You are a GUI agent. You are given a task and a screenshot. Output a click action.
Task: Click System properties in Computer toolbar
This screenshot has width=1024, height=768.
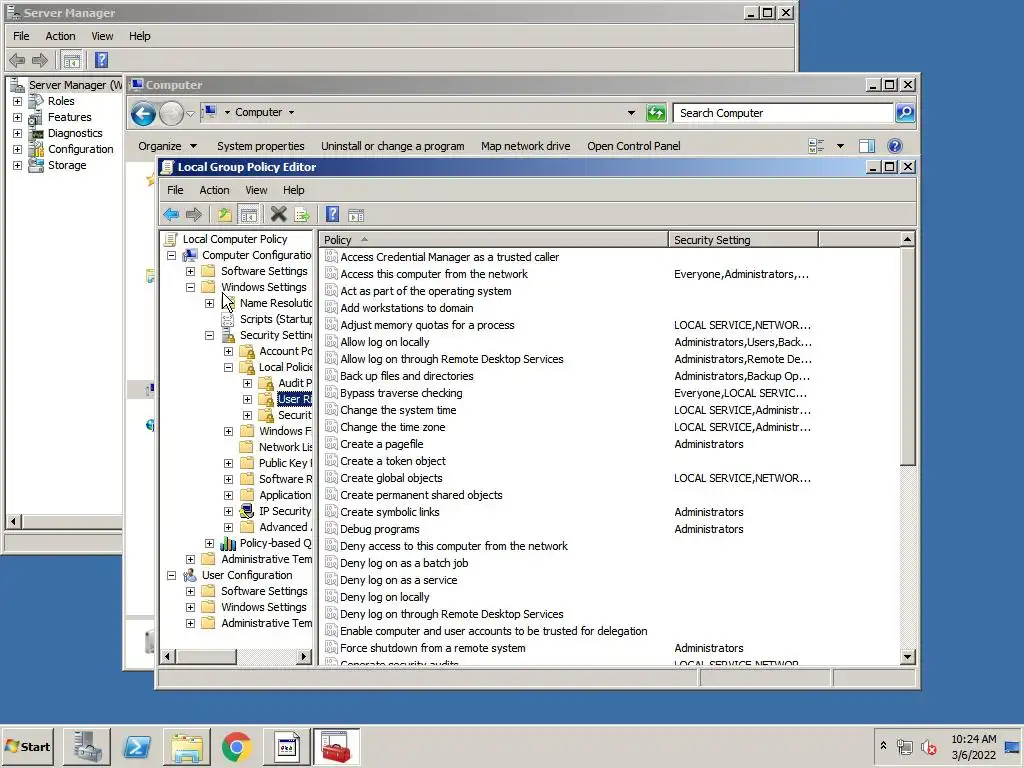(x=261, y=146)
